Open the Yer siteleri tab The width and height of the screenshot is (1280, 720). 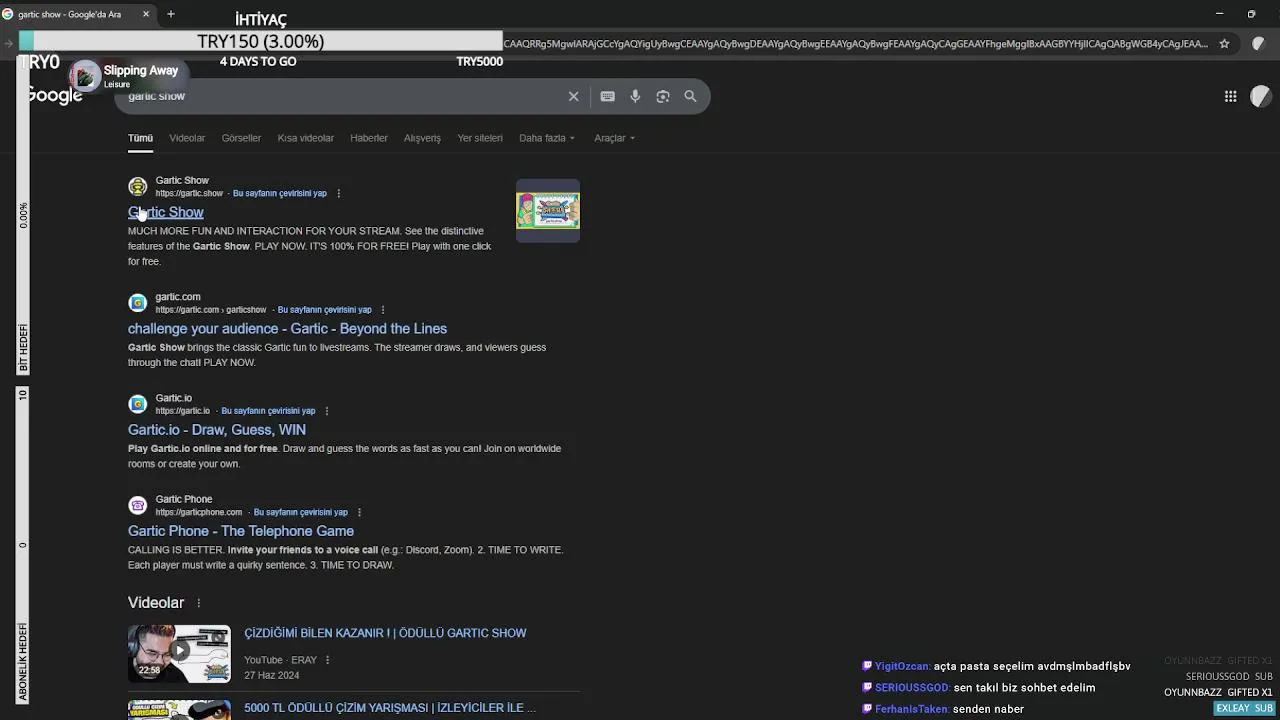coord(480,138)
